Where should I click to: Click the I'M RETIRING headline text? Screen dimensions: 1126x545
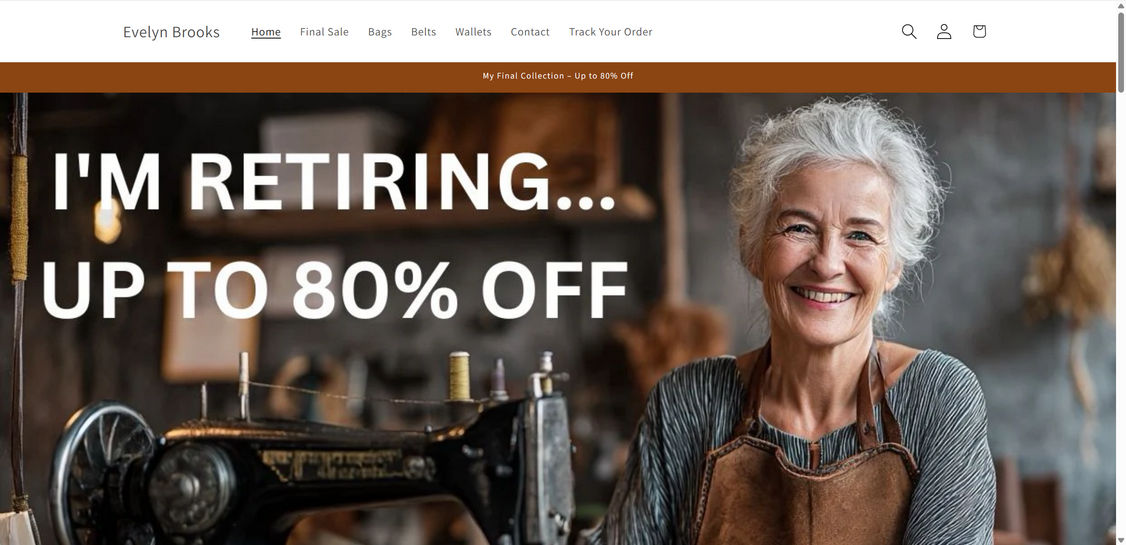(x=335, y=182)
